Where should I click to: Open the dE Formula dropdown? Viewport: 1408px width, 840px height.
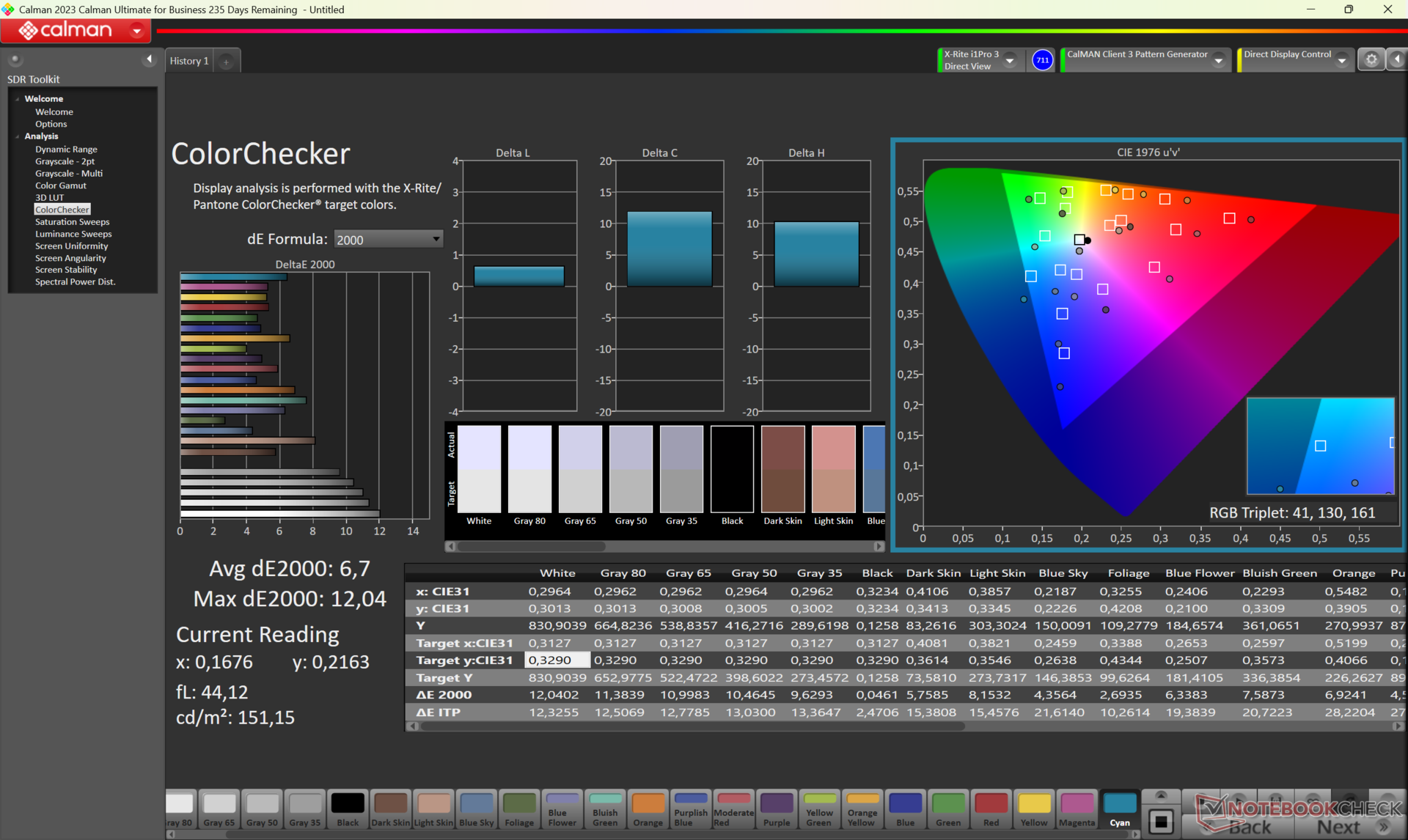tap(436, 239)
